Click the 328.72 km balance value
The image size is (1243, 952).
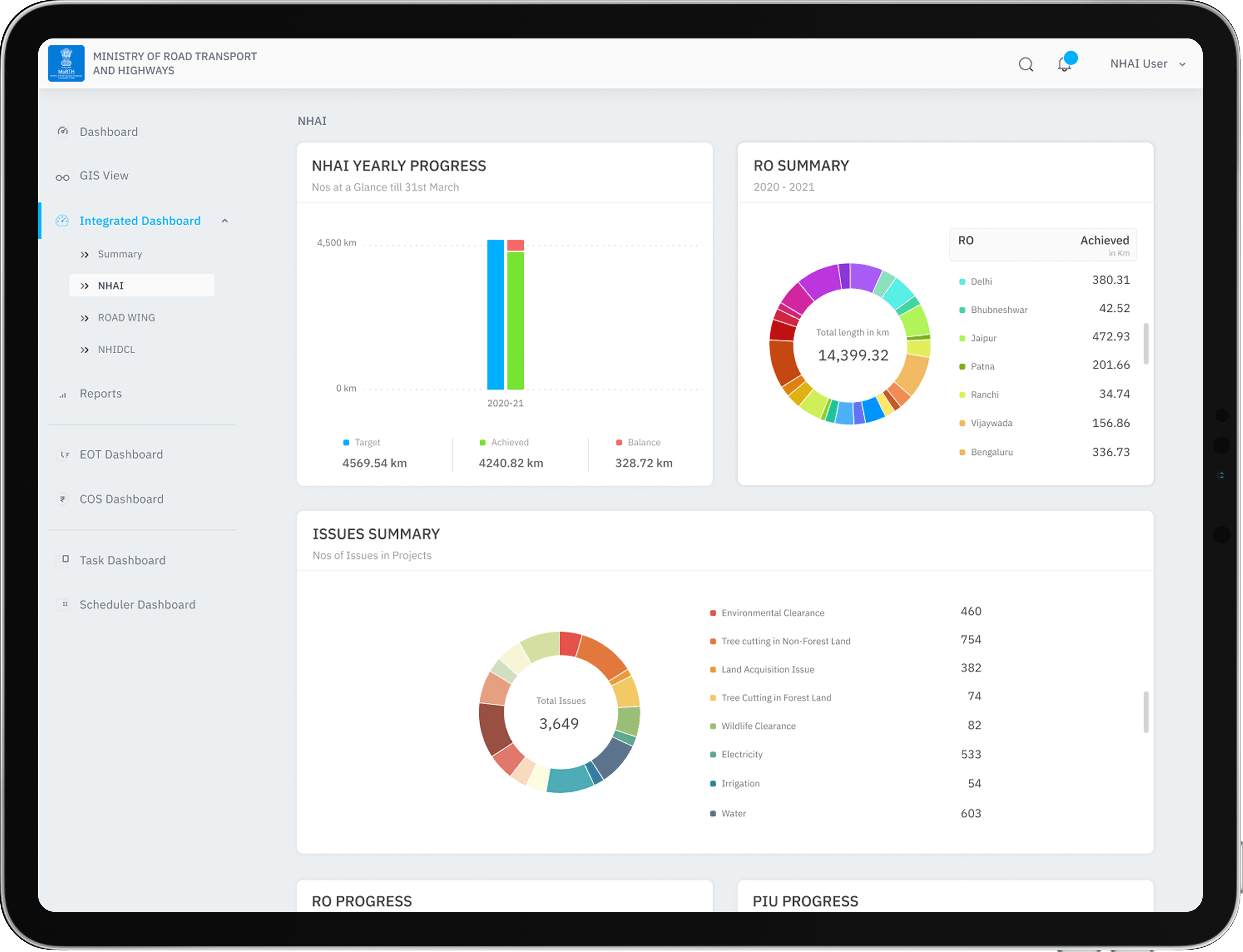click(644, 463)
